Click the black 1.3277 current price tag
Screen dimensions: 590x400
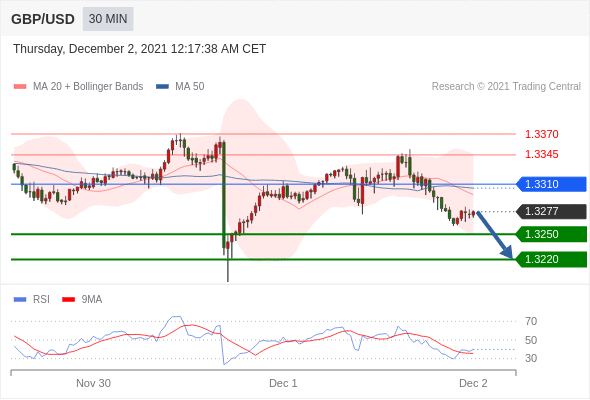click(x=552, y=211)
